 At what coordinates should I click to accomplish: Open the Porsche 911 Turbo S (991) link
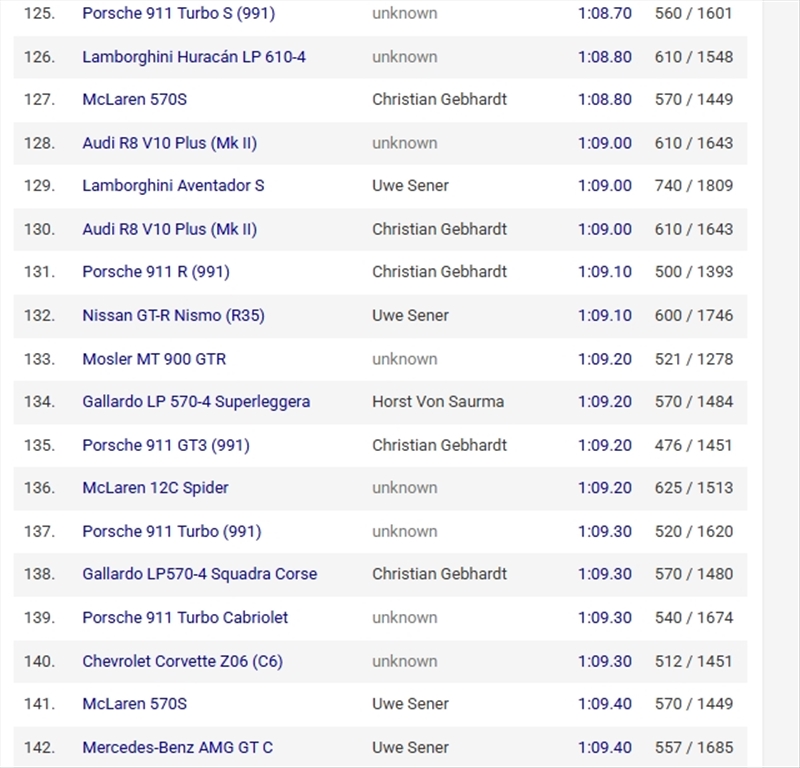pyautogui.click(x=178, y=14)
